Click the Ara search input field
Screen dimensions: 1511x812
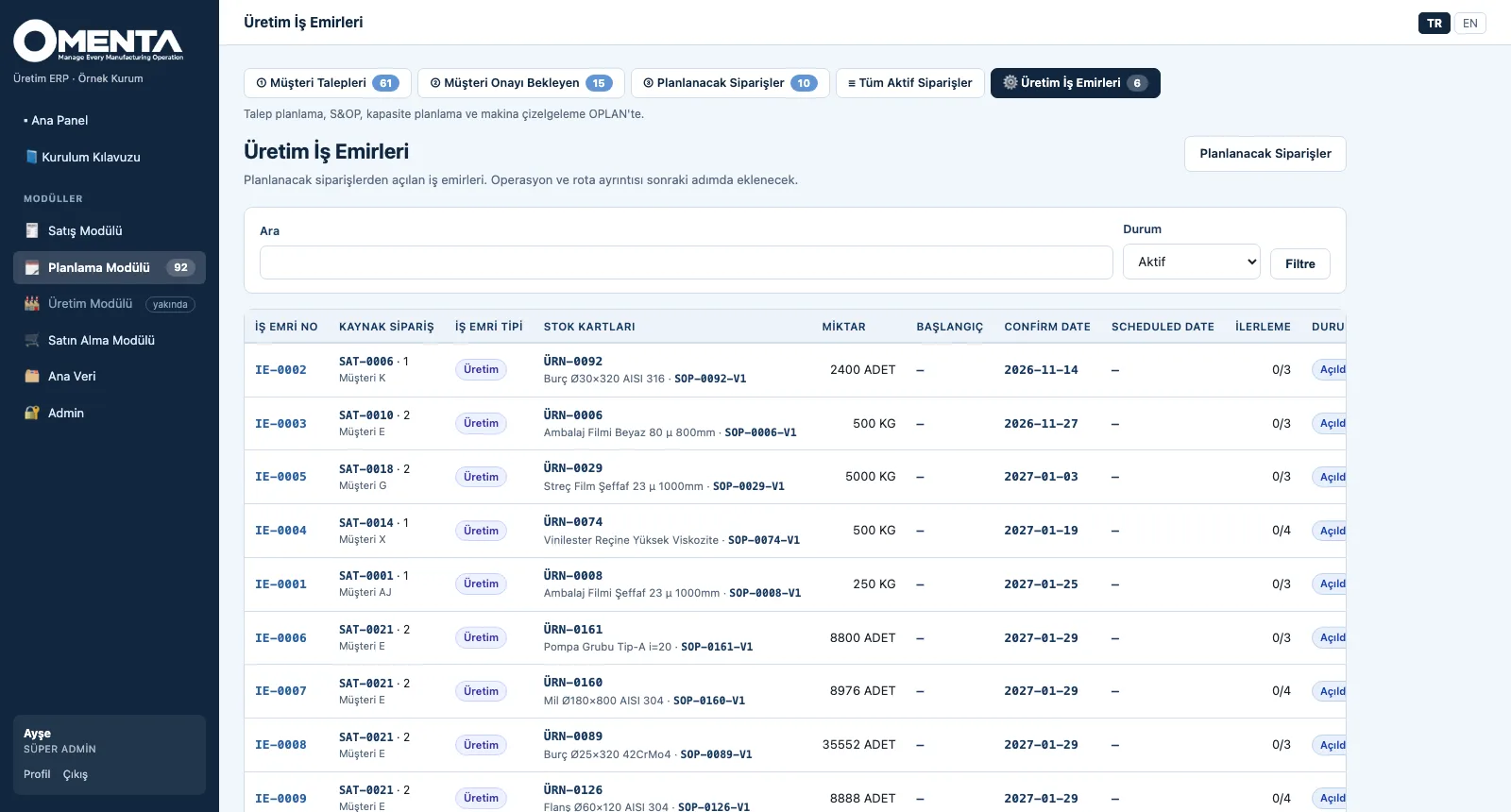click(x=686, y=262)
